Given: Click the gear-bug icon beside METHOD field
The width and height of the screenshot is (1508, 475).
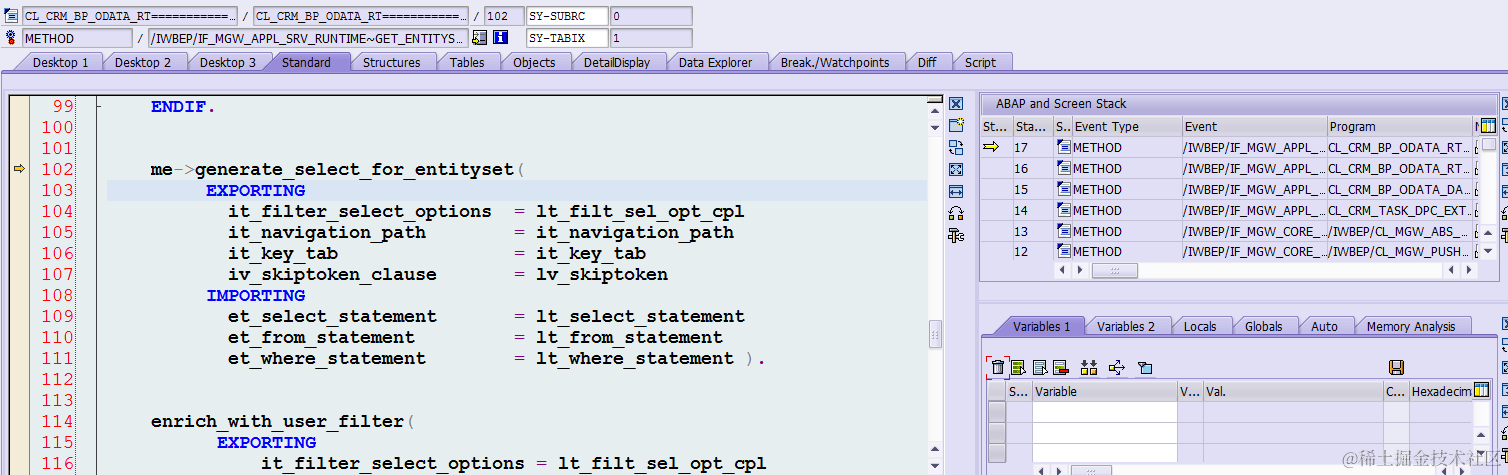Looking at the screenshot, I should click(11, 38).
